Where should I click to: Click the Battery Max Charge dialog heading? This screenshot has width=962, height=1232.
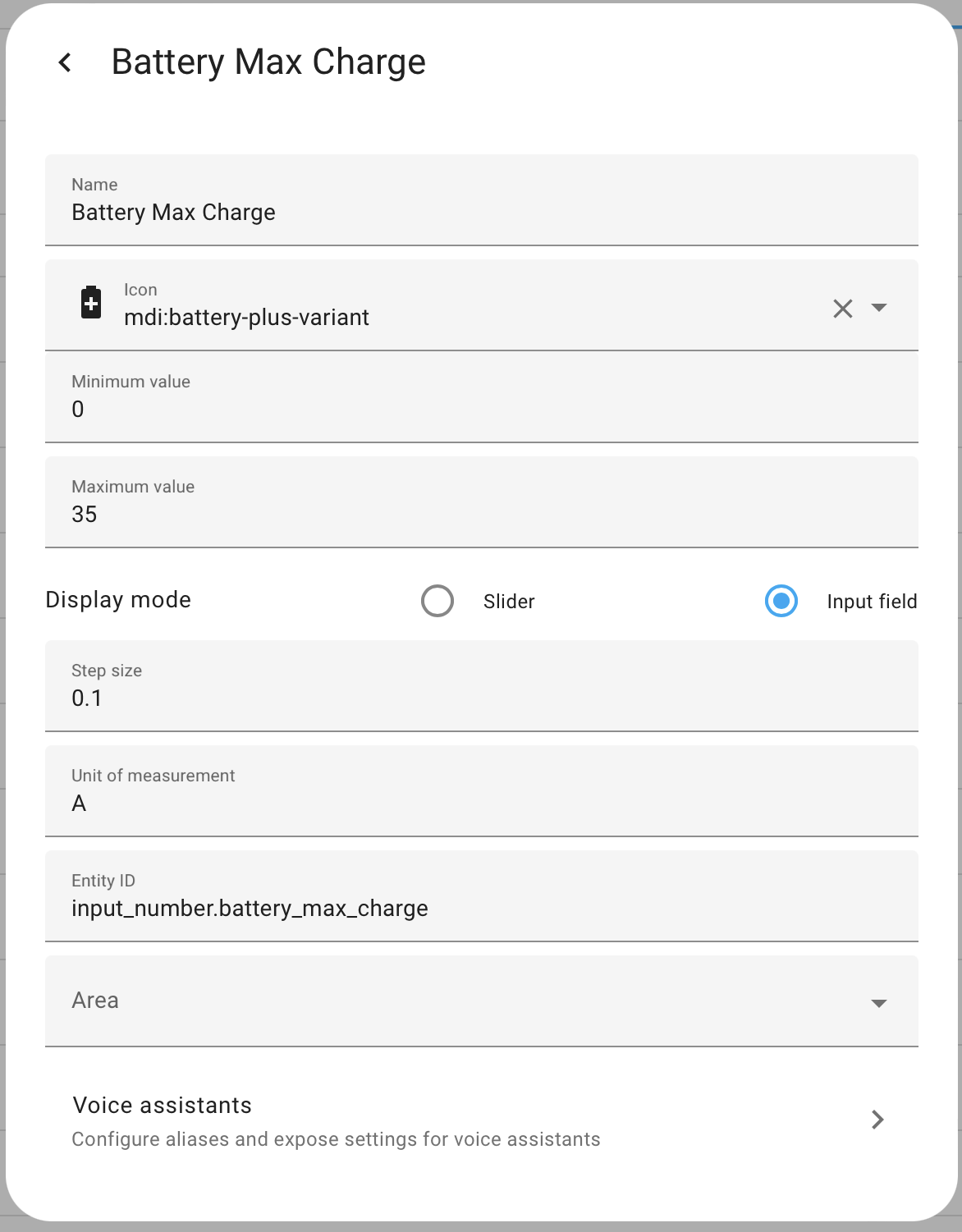[268, 62]
